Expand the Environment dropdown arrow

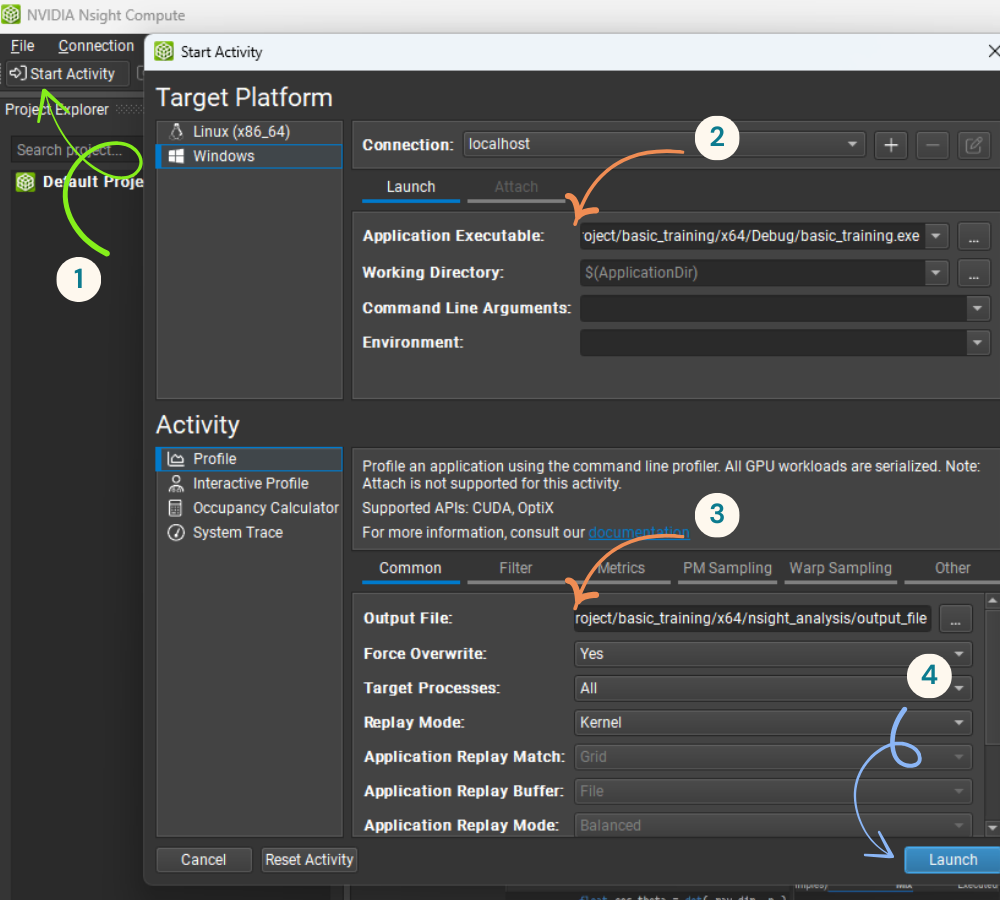(978, 343)
